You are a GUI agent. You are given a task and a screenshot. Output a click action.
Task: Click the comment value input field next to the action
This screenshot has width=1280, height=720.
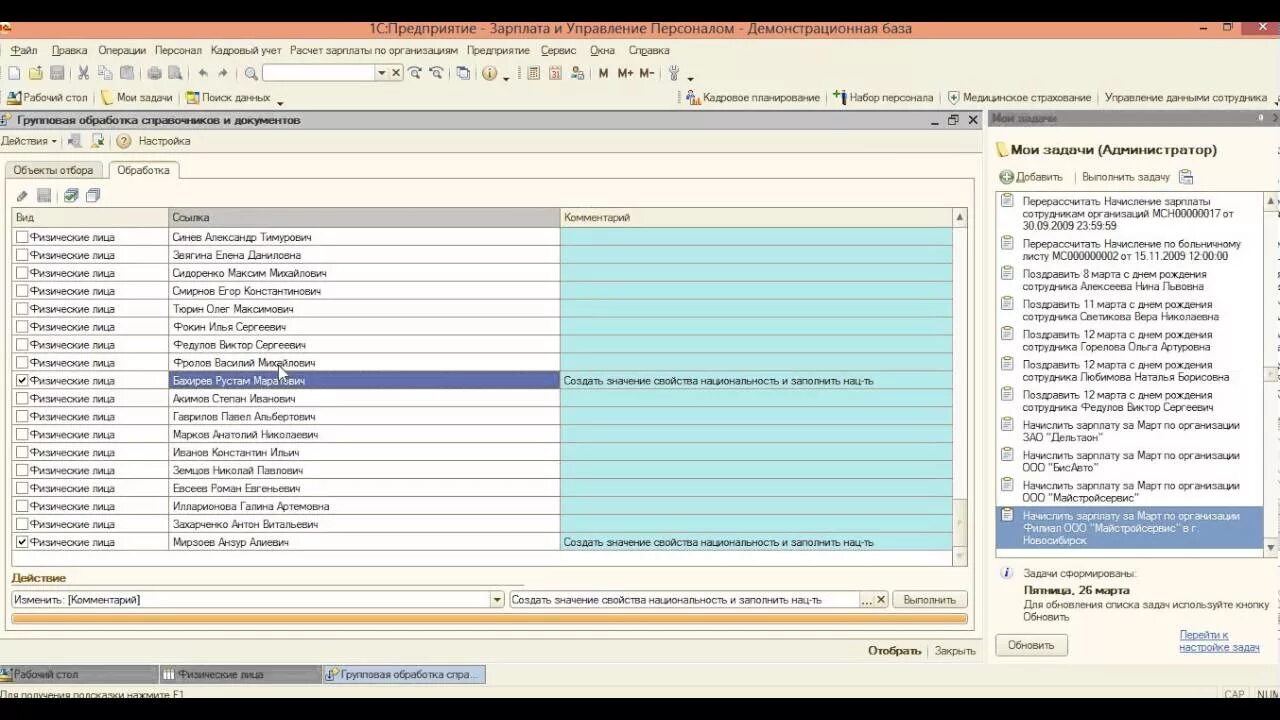coord(685,600)
